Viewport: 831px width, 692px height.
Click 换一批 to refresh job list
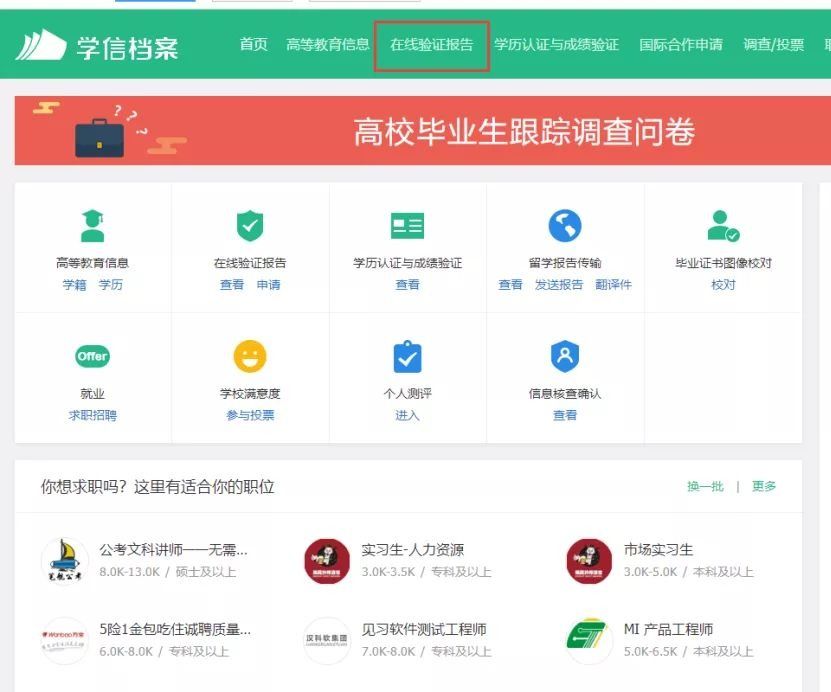click(x=705, y=486)
